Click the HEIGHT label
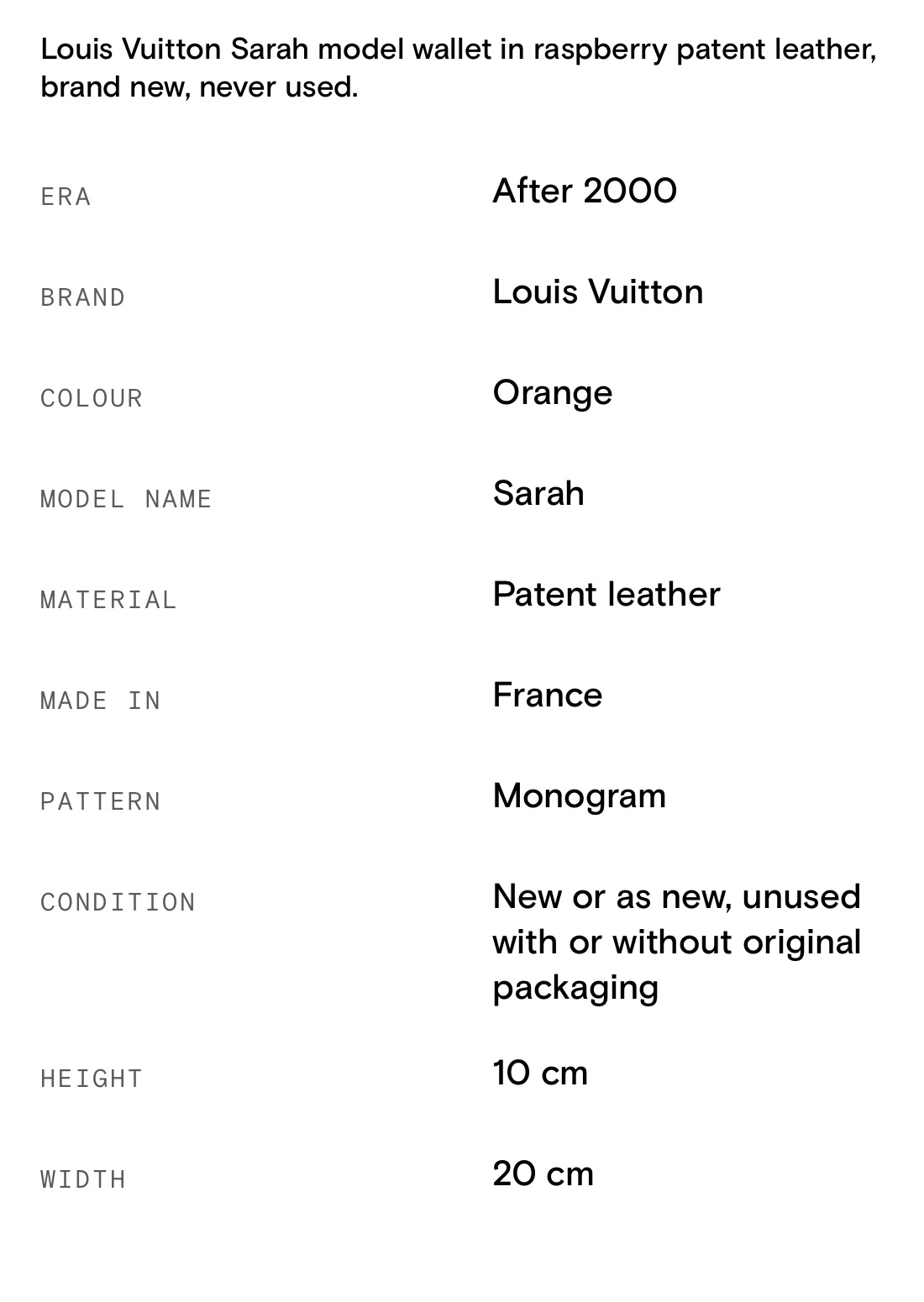This screenshot has width=924, height=1302. (x=92, y=1079)
